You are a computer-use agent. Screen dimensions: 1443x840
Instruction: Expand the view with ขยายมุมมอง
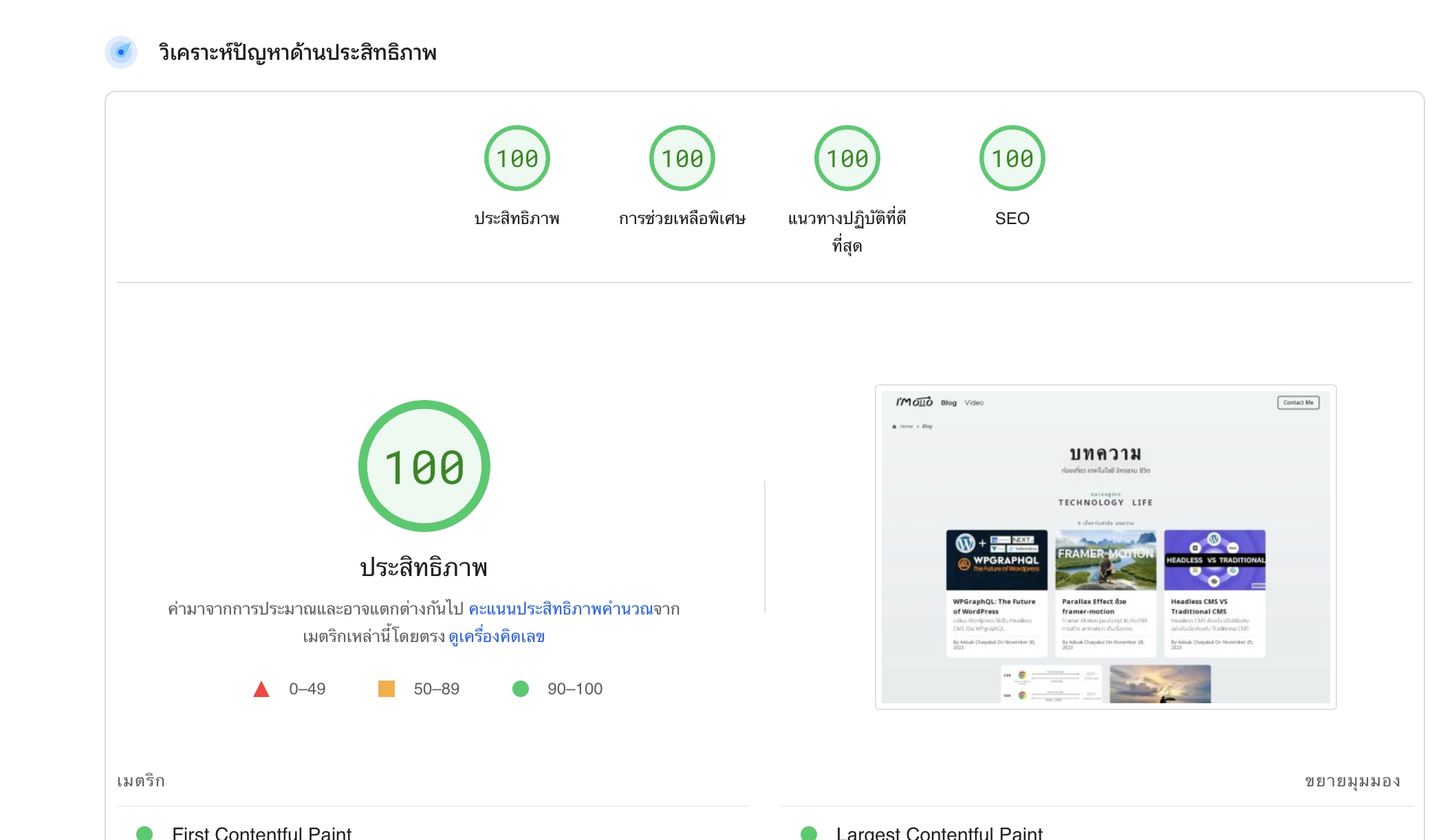point(1352,782)
